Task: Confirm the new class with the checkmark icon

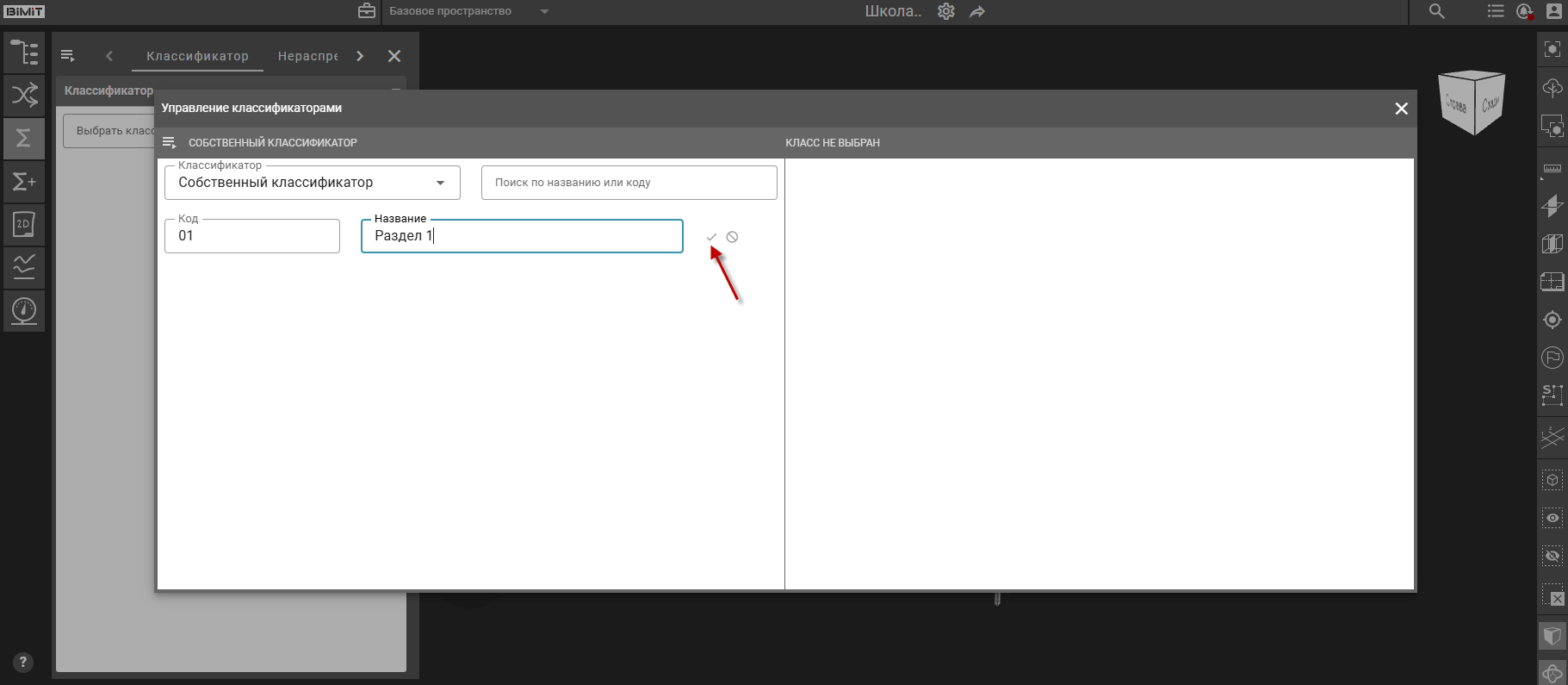Action: (711, 237)
